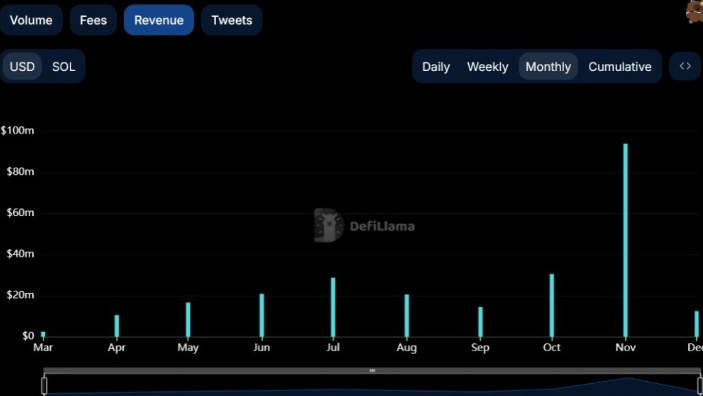Select Weekly interval
The height and width of the screenshot is (396, 703).
point(488,67)
